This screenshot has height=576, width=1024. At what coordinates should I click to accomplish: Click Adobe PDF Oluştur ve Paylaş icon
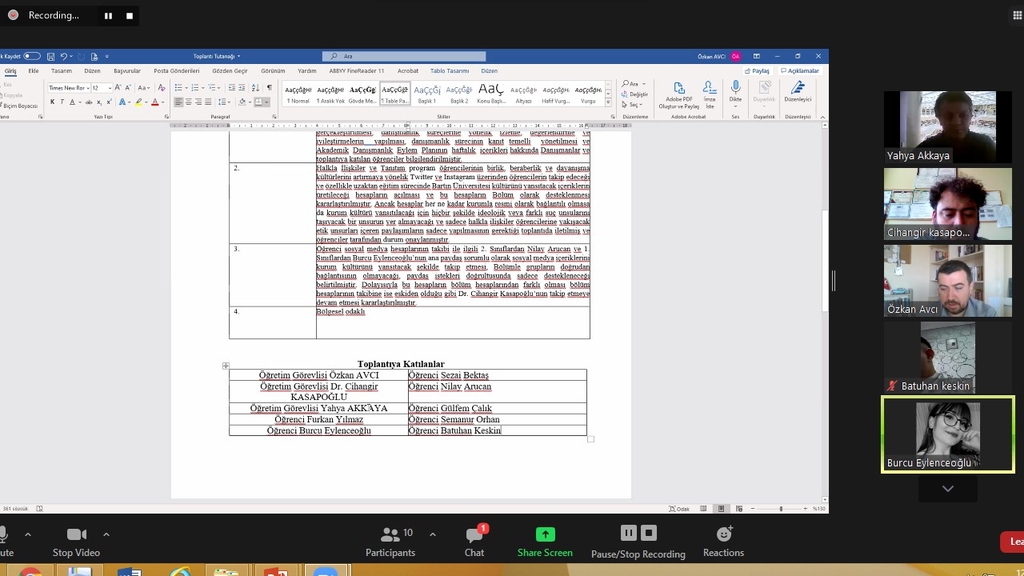point(679,89)
